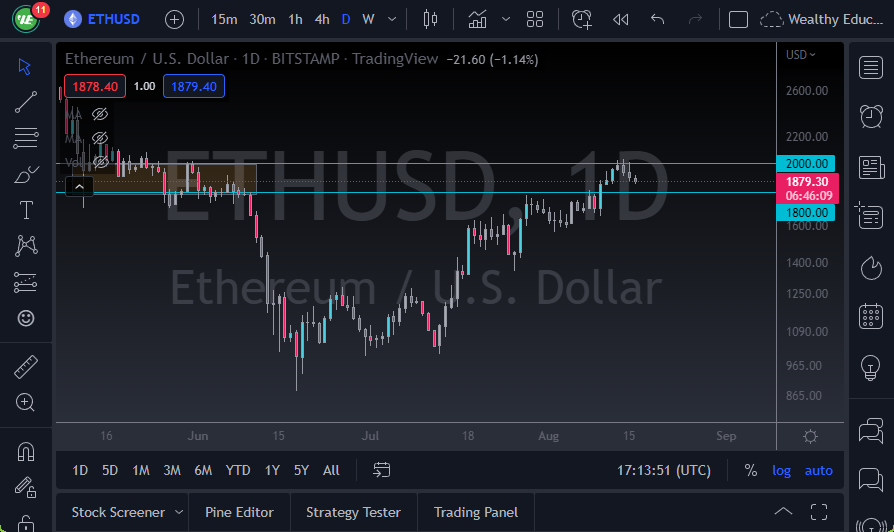Open the indicators chart icon
The image size is (894, 532).
click(x=477, y=19)
